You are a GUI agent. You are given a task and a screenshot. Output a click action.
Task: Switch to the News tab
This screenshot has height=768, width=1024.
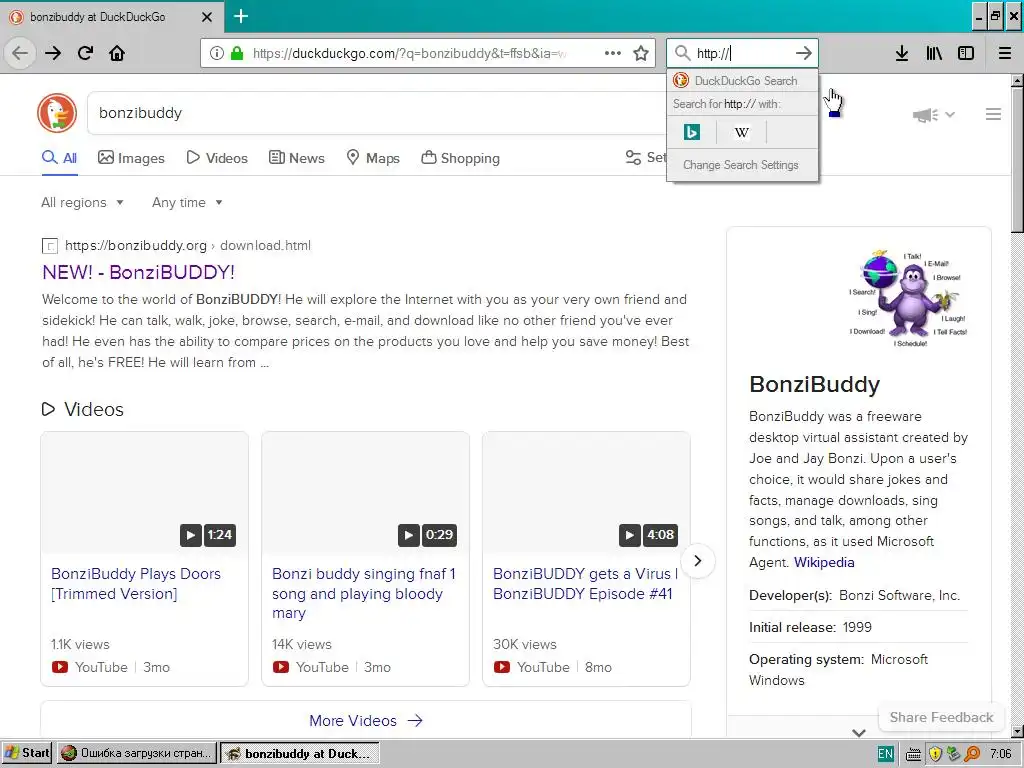(x=296, y=158)
